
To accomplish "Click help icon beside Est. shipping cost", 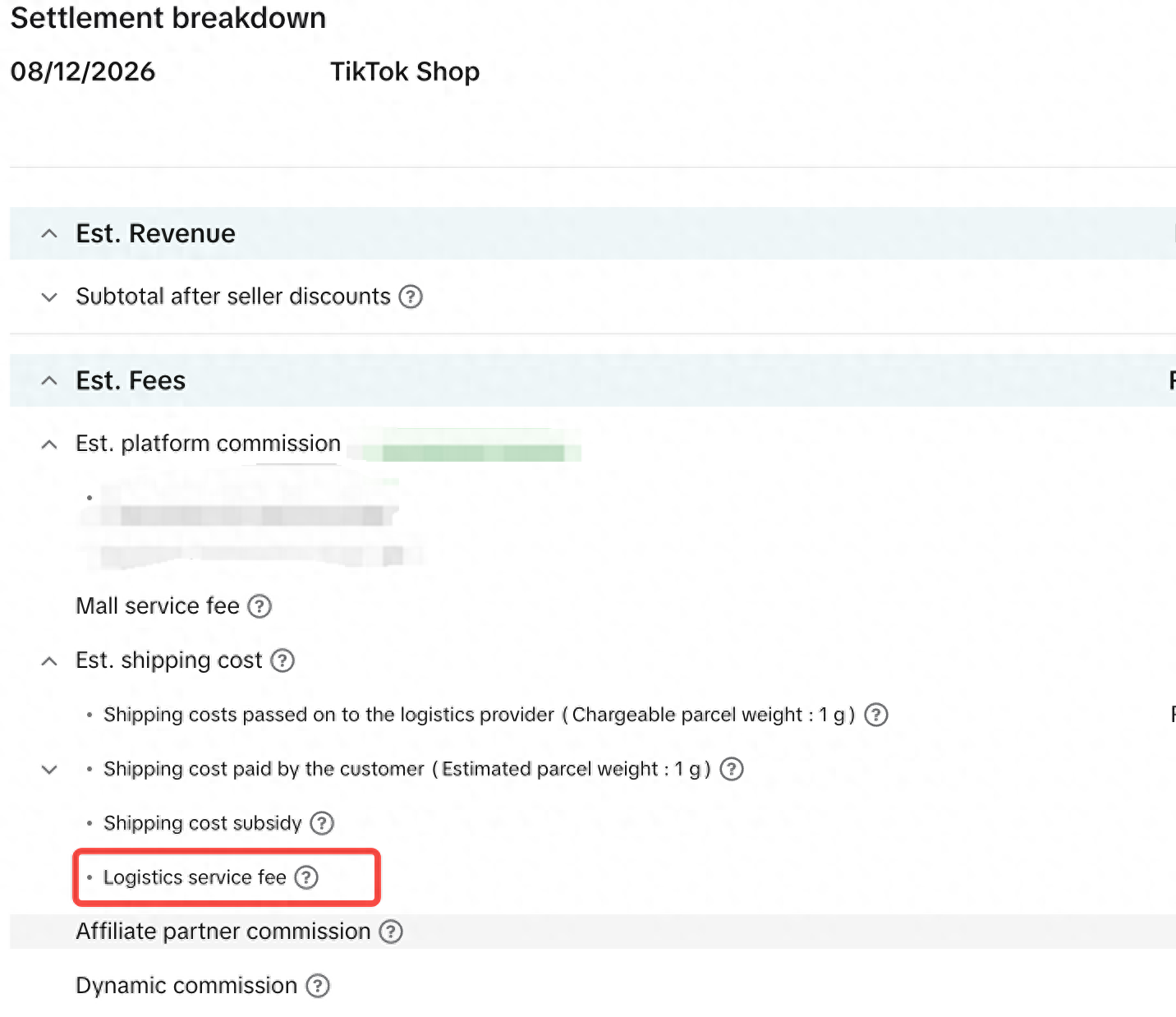I will [x=283, y=660].
